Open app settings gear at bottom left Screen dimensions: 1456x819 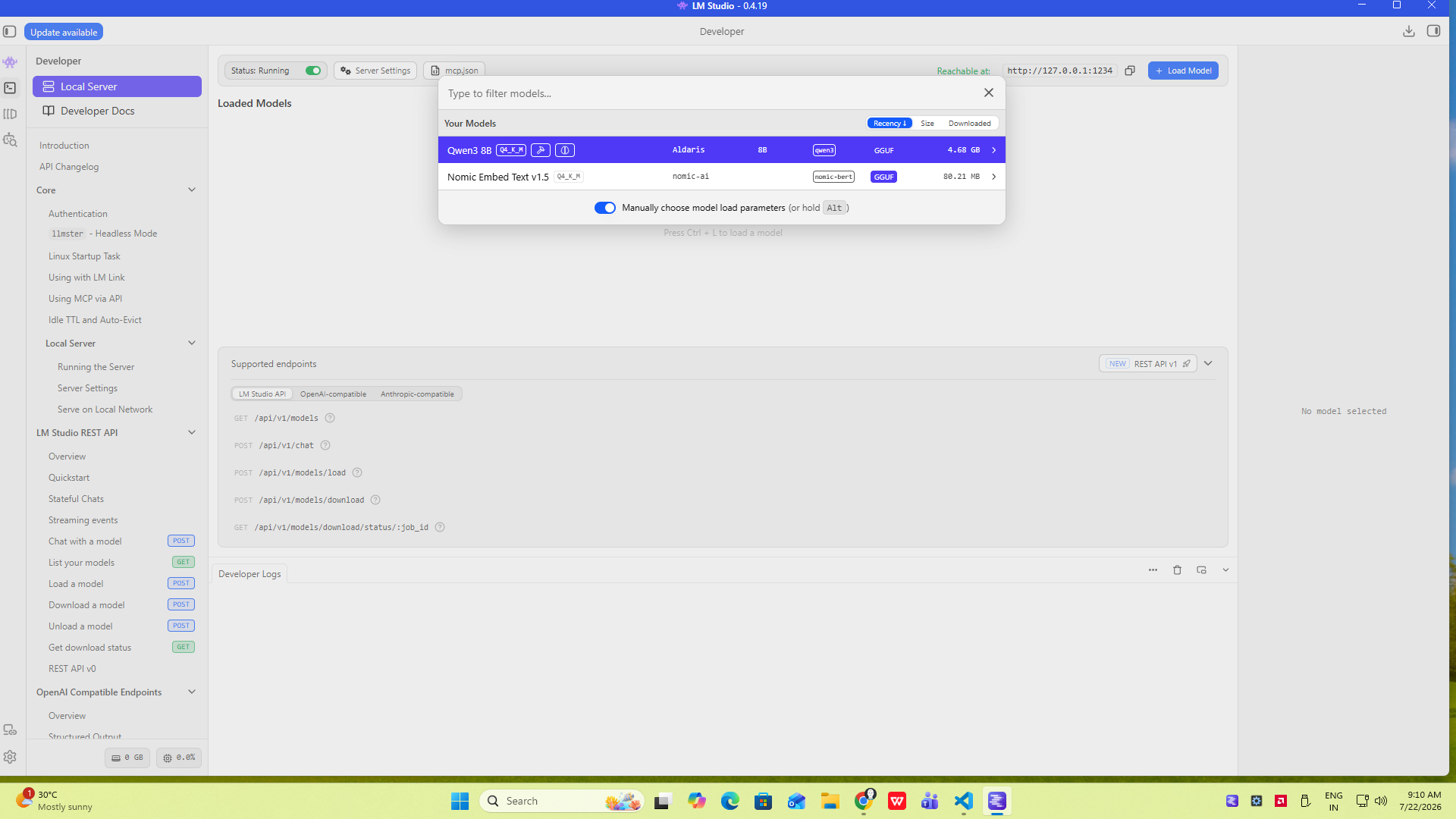(10, 757)
